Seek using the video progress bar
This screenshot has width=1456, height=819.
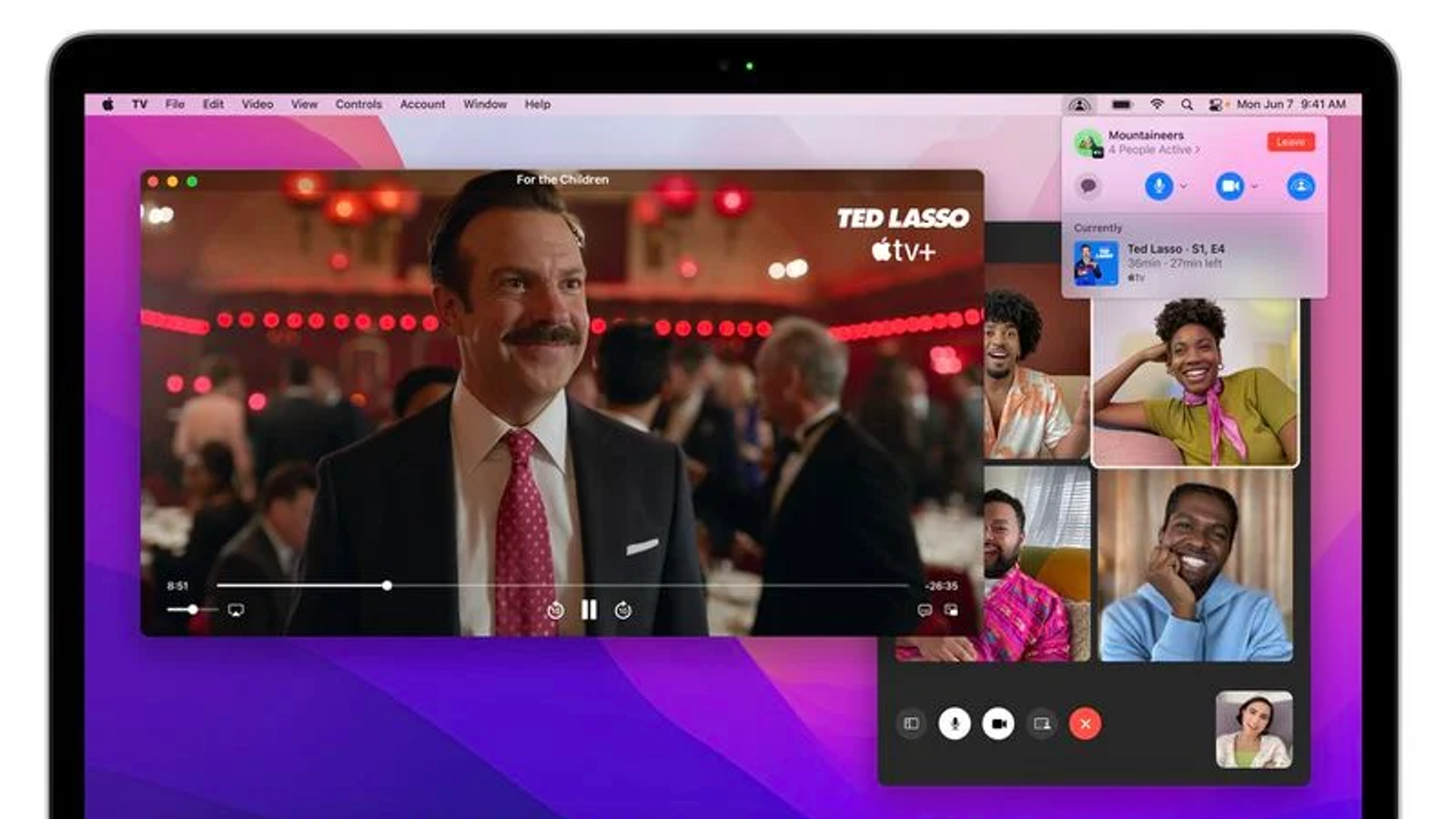click(x=562, y=586)
